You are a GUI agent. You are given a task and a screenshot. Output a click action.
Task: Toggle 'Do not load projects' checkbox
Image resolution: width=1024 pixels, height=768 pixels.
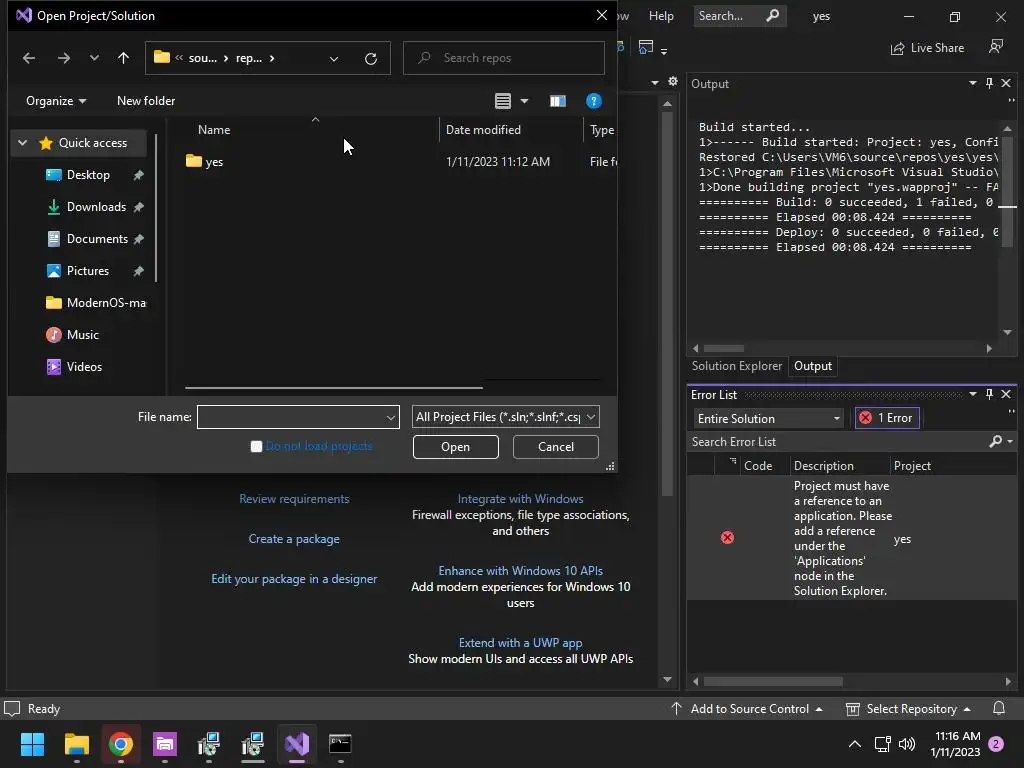tap(256, 446)
